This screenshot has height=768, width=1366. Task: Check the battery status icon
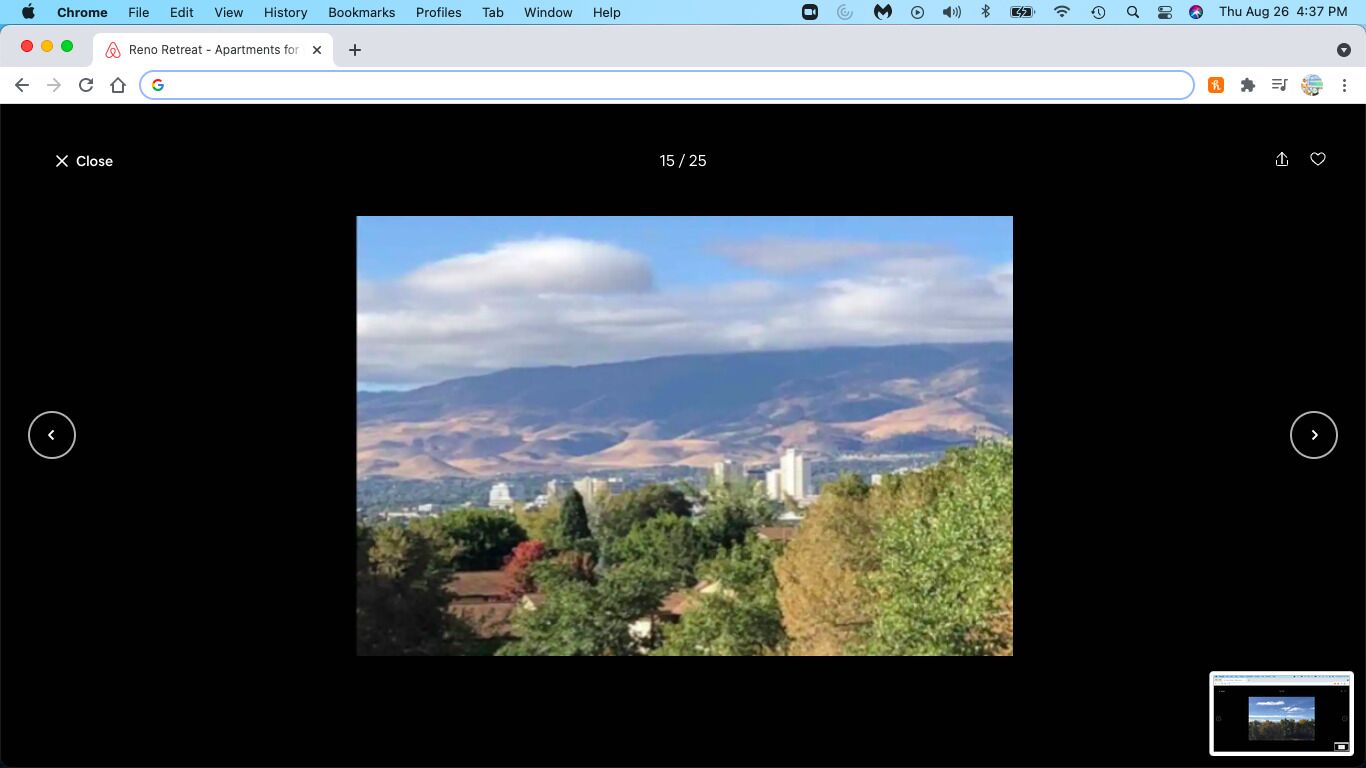[x=1022, y=12]
